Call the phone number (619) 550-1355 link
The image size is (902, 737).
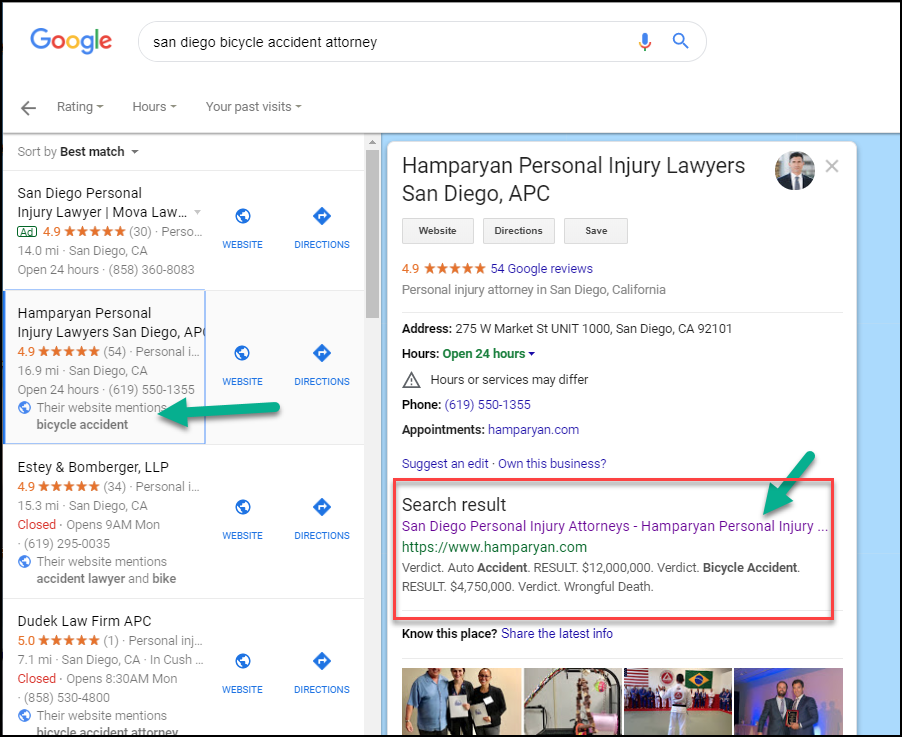(x=487, y=405)
